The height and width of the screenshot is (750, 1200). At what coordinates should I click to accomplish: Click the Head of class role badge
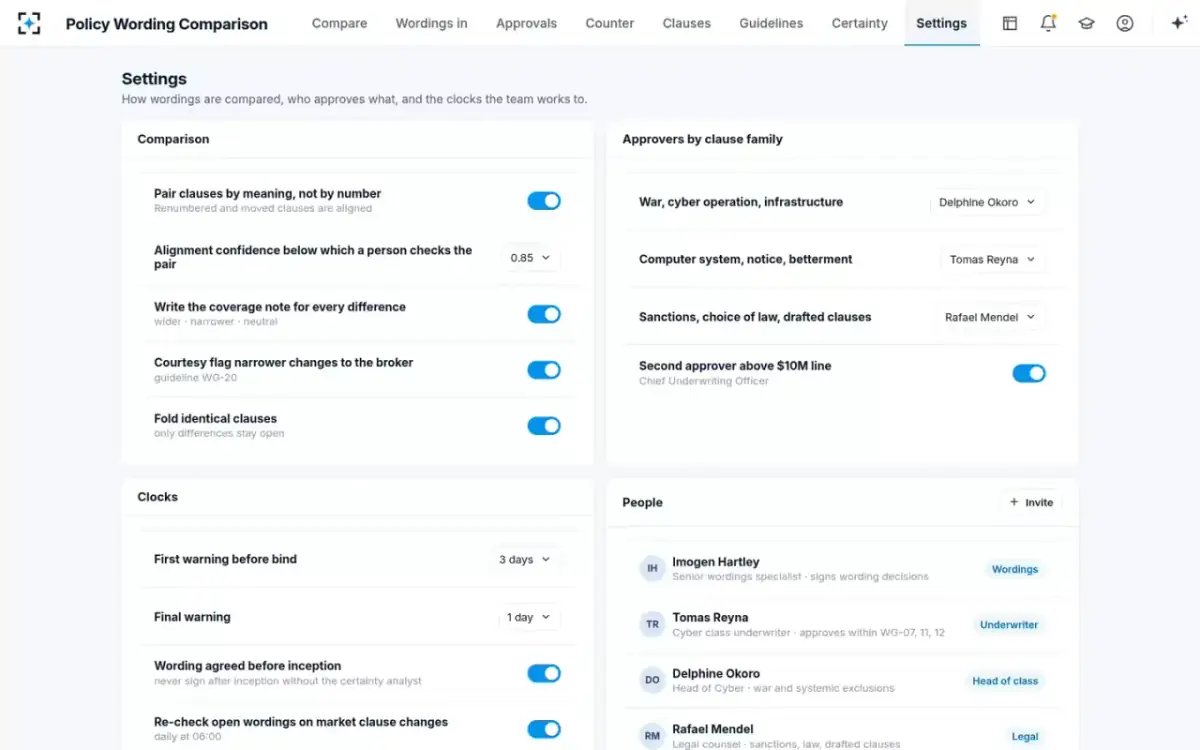point(1005,681)
